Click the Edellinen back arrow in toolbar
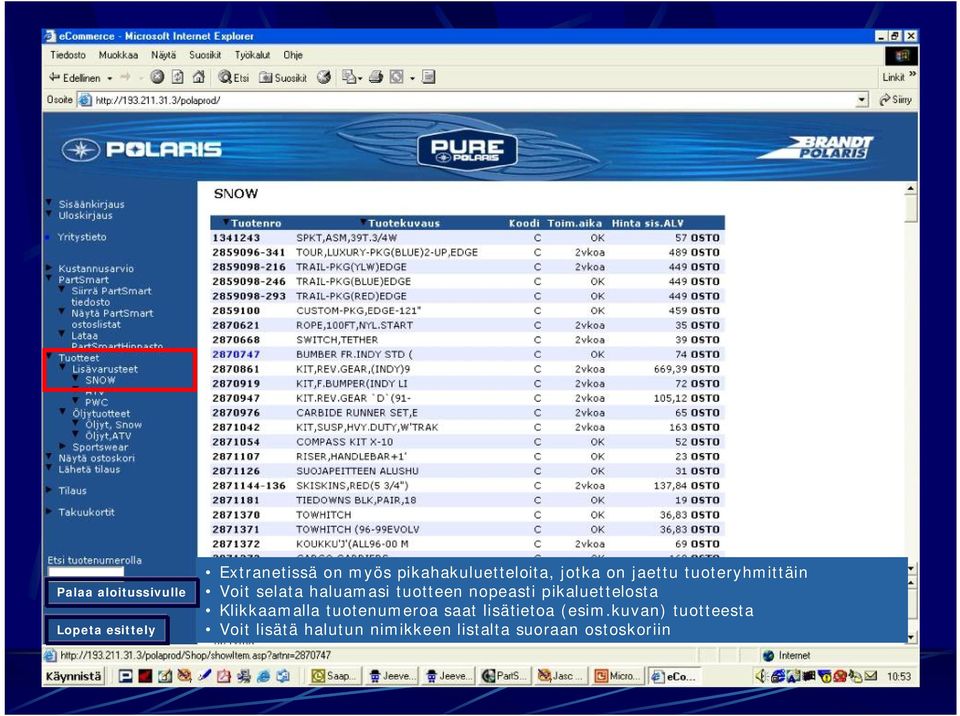The image size is (960, 716). click(54, 77)
